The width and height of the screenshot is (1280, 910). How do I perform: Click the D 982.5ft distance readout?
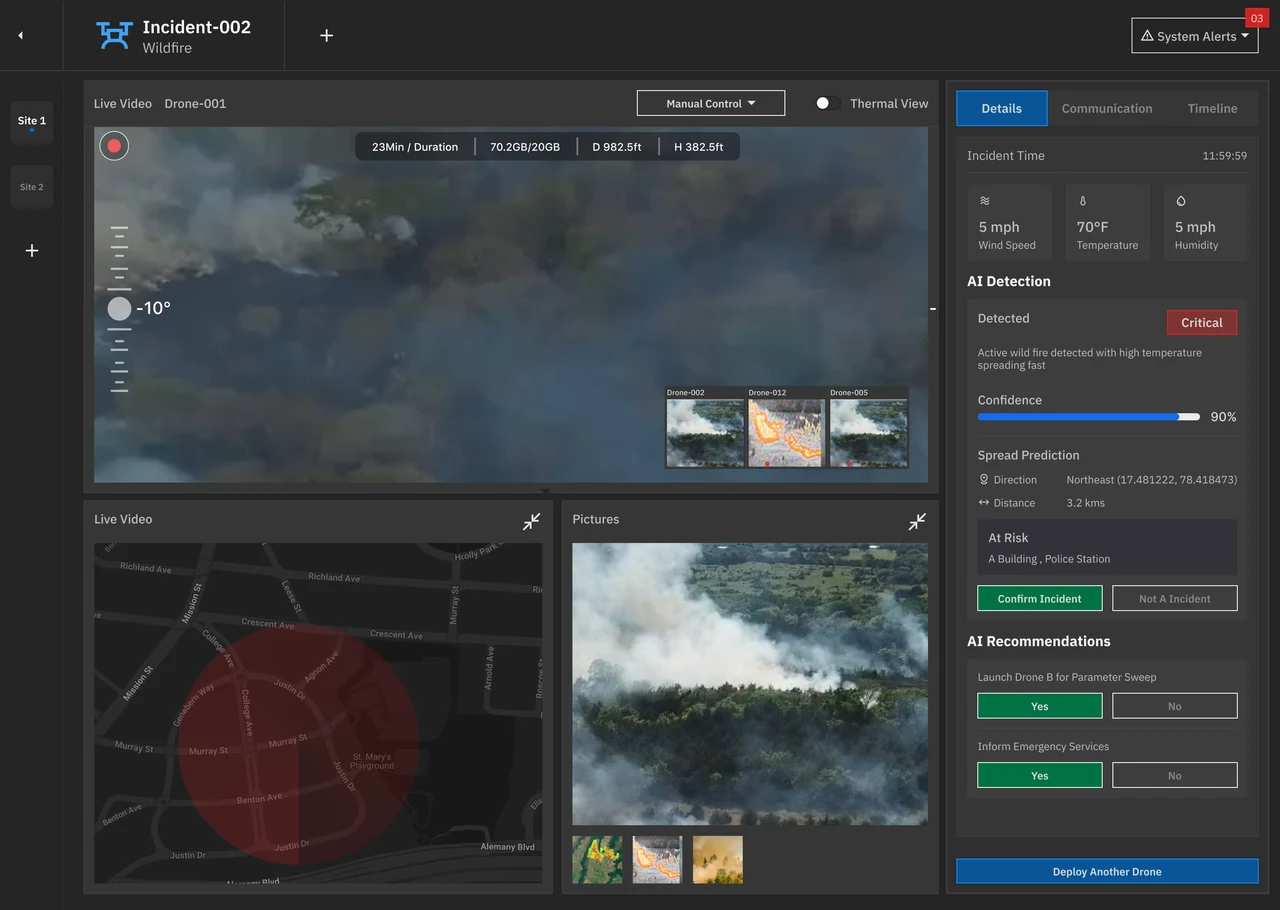[617, 147]
